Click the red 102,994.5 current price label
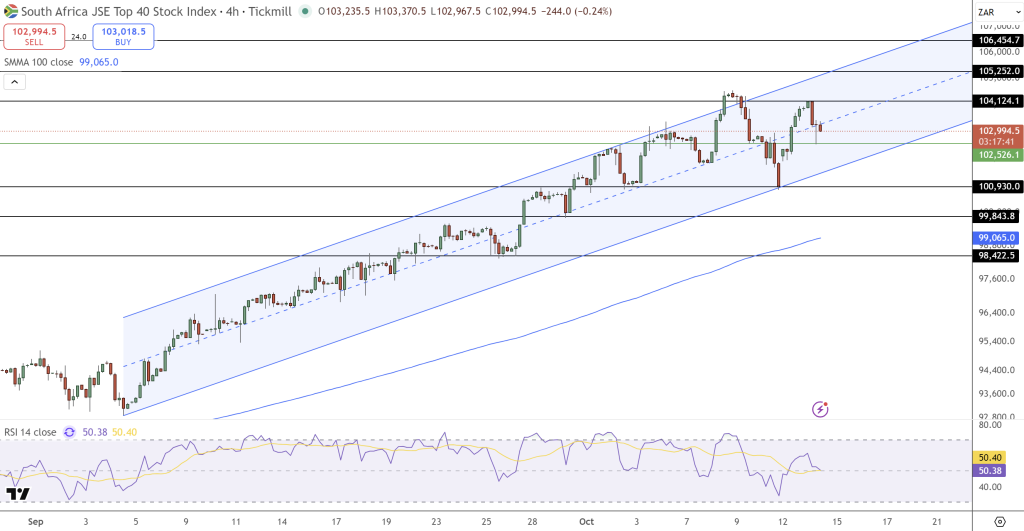Image resolution: width=1024 pixels, height=531 pixels. tap(998, 131)
